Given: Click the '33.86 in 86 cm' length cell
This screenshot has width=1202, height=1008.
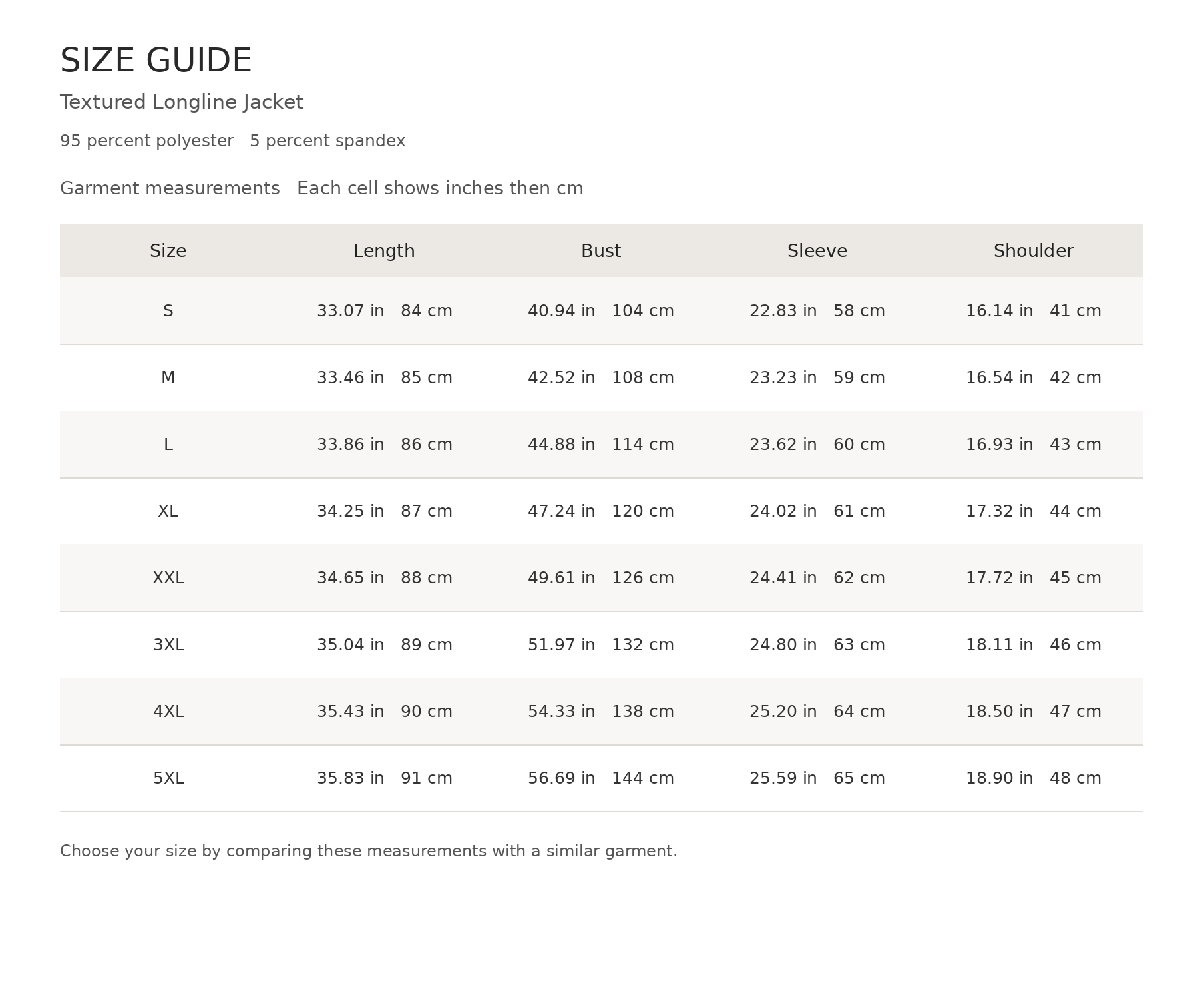Looking at the screenshot, I should tap(385, 445).
